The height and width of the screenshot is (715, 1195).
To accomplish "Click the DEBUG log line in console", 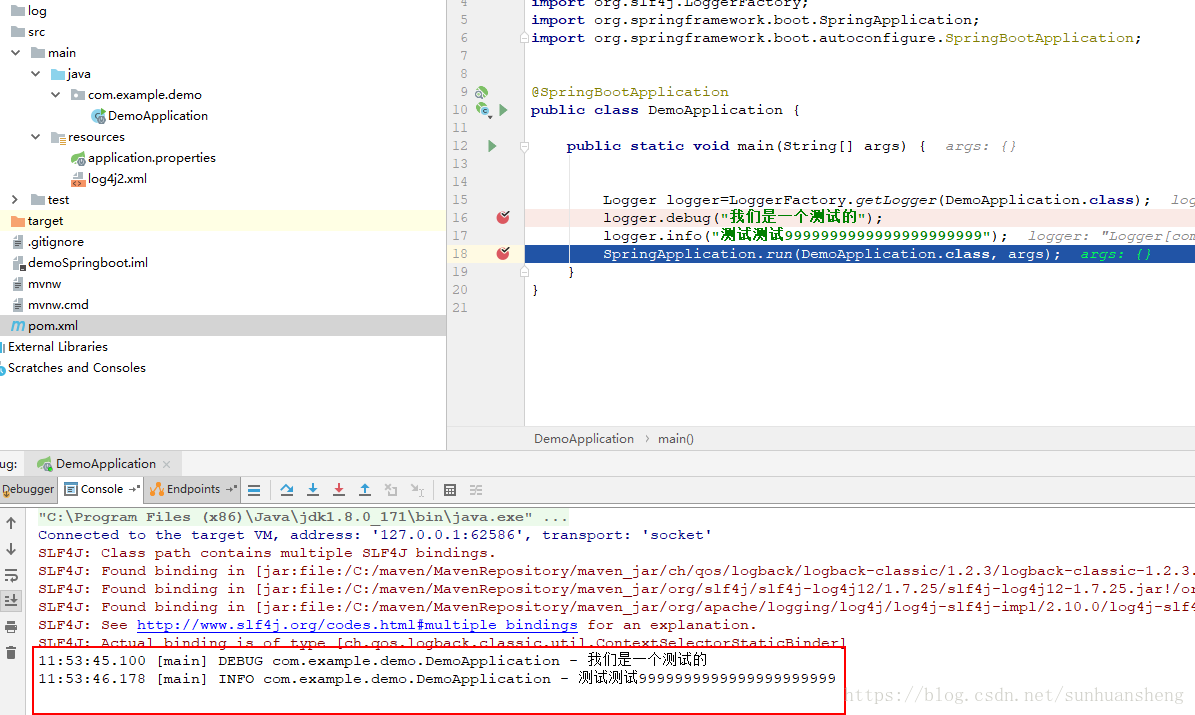I will pyautogui.click(x=373, y=660).
